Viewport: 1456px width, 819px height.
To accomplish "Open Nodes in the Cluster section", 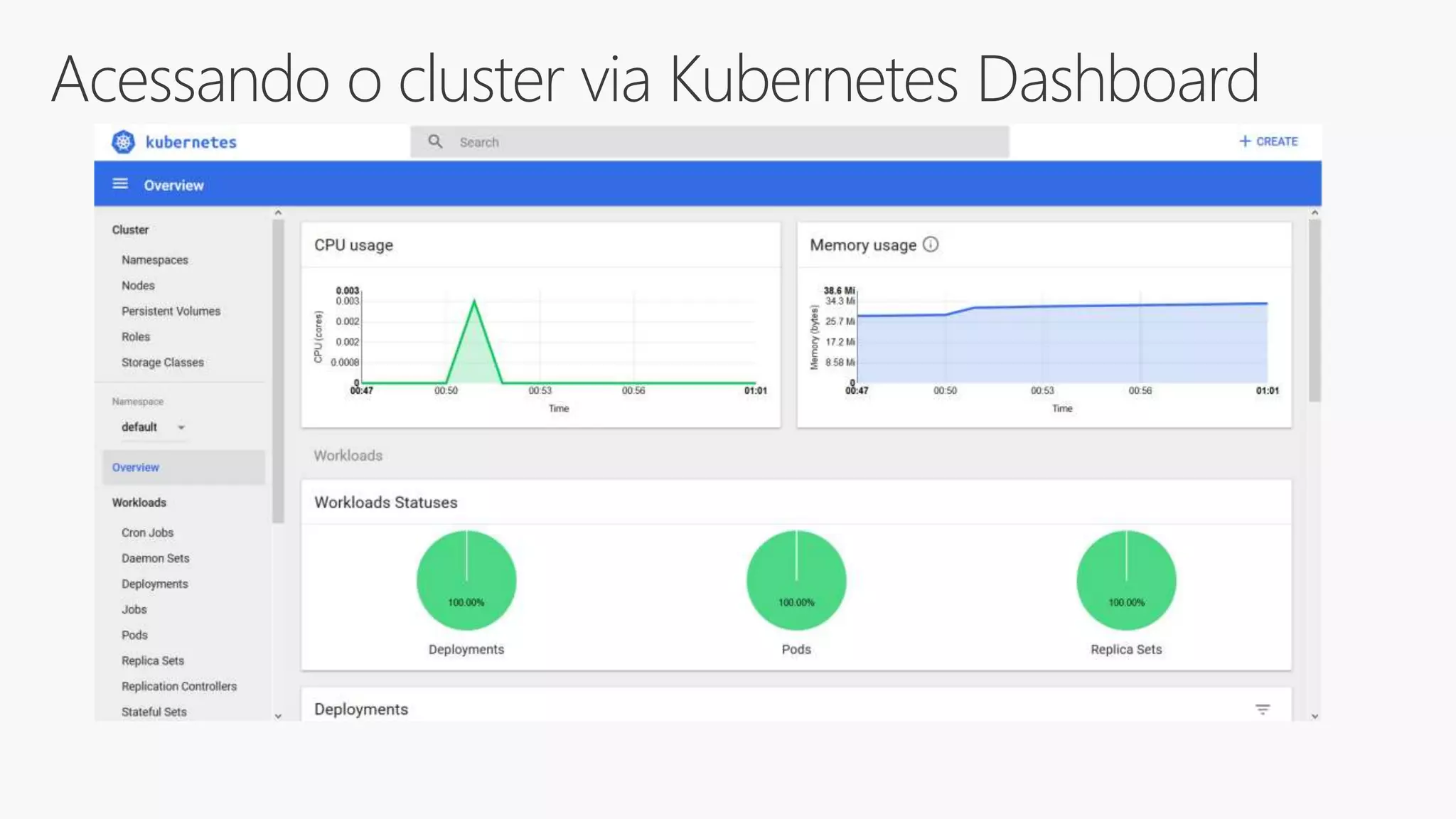I will pos(138,286).
